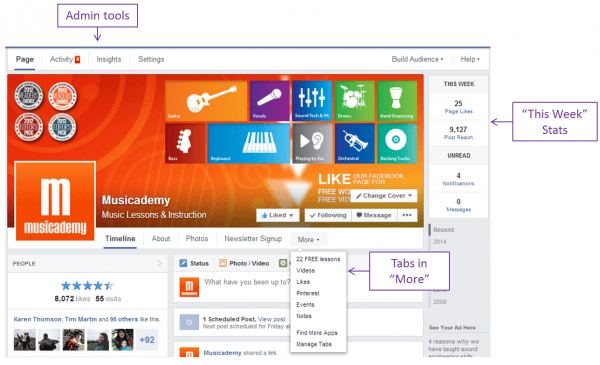600x365 pixels.
Task: Switch to the Insights admin tab
Action: 109,59
